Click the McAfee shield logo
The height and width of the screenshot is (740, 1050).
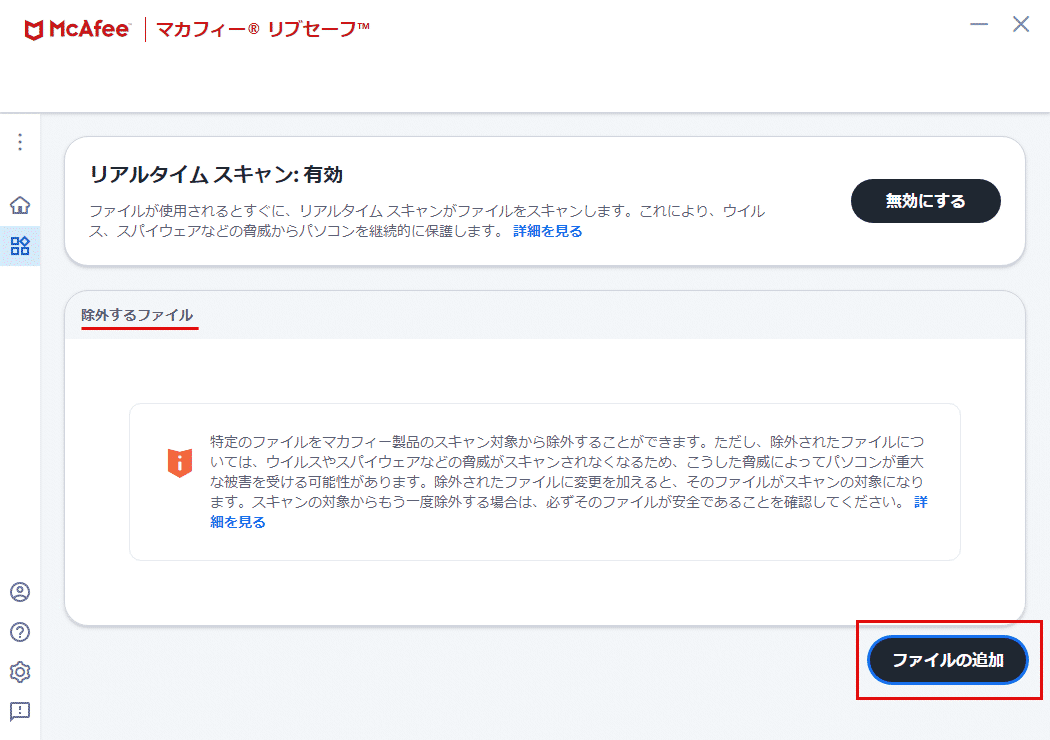33,29
